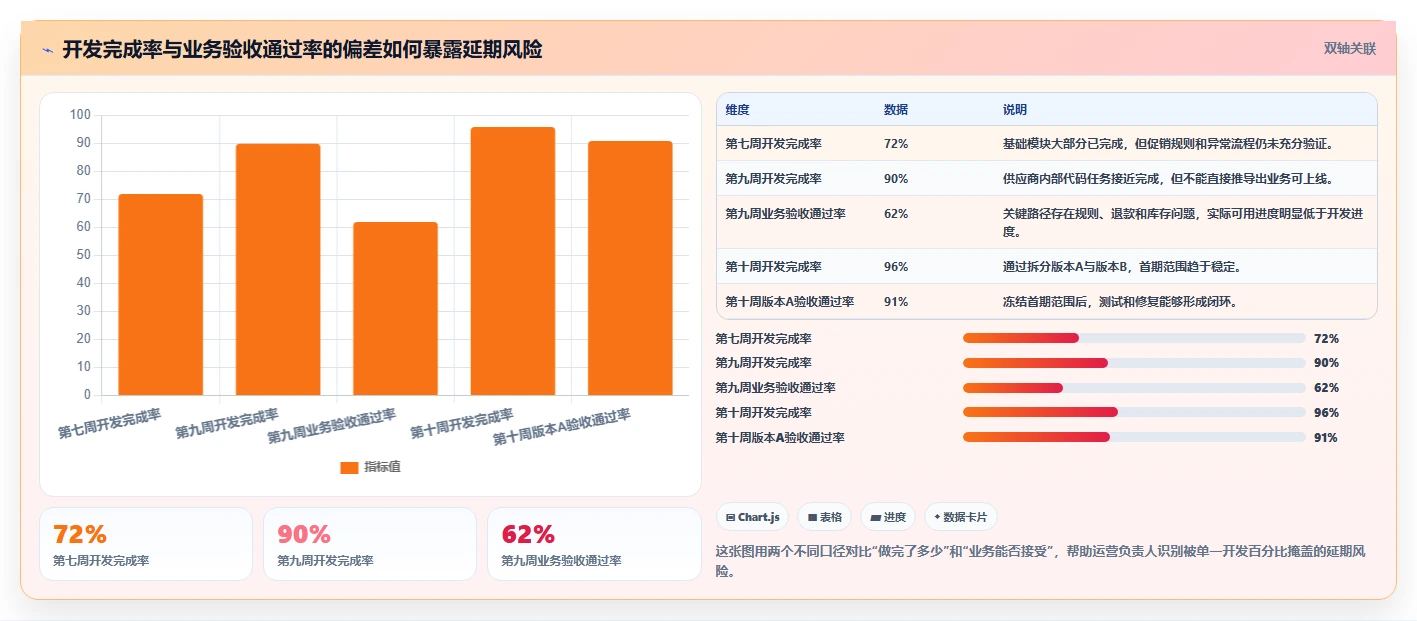The height and width of the screenshot is (621, 1417).
Task: Click the 62% value in table
Action: pos(896,214)
